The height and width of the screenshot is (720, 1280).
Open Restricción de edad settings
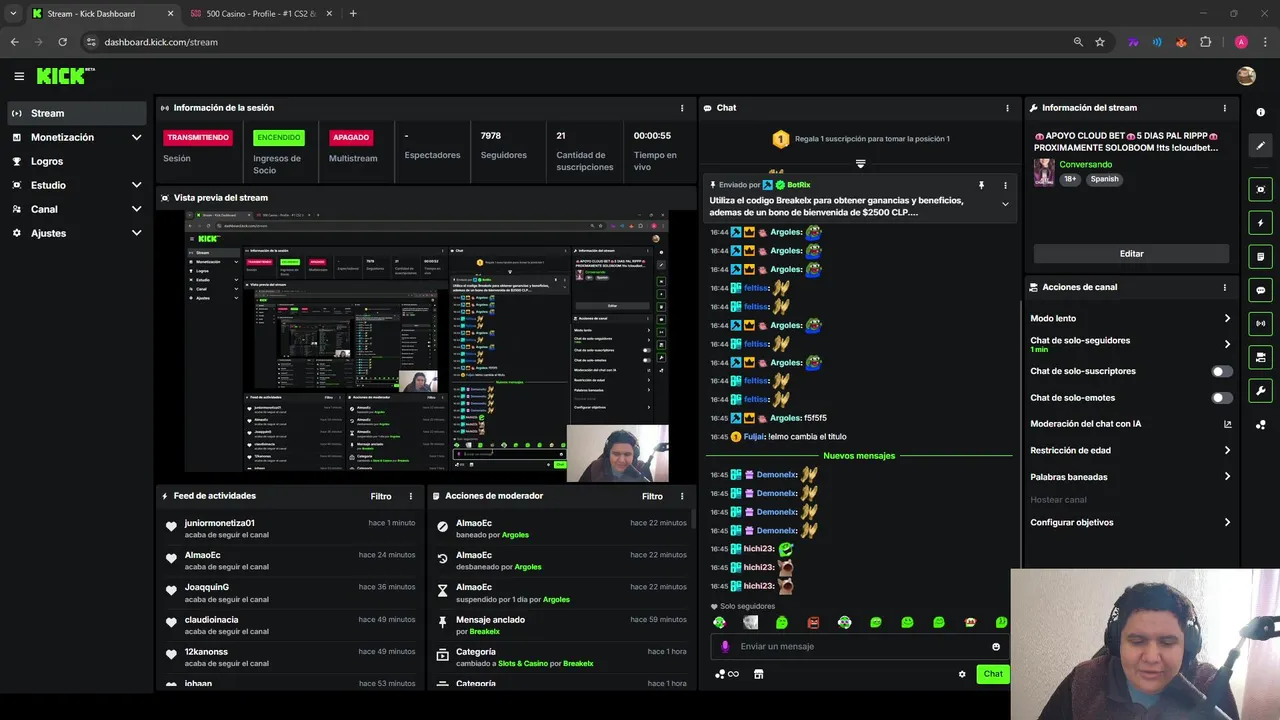(x=1130, y=450)
